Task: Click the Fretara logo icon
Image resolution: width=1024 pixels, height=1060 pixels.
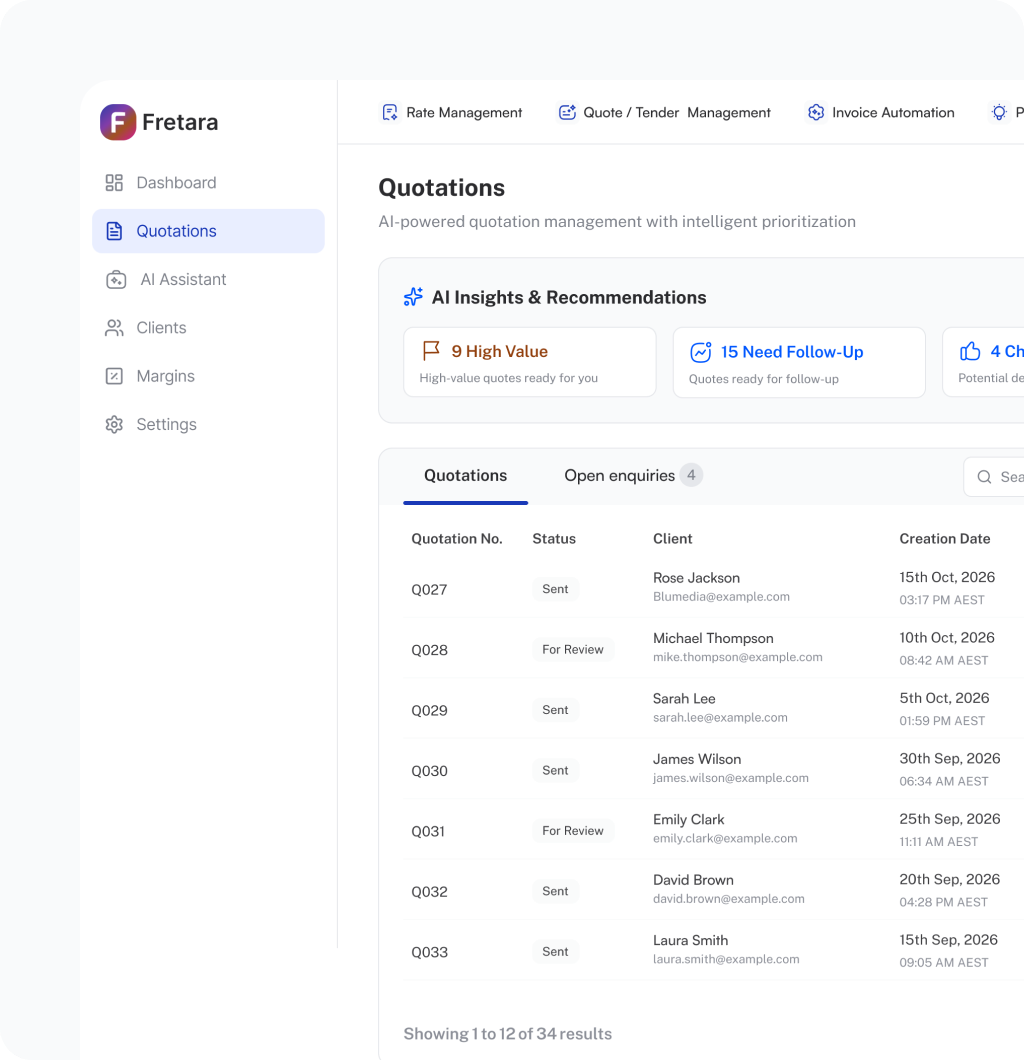Action: click(118, 122)
